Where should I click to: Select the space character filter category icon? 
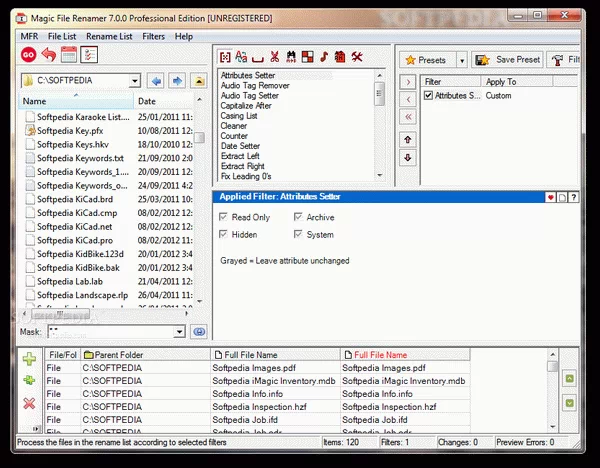tap(258, 59)
